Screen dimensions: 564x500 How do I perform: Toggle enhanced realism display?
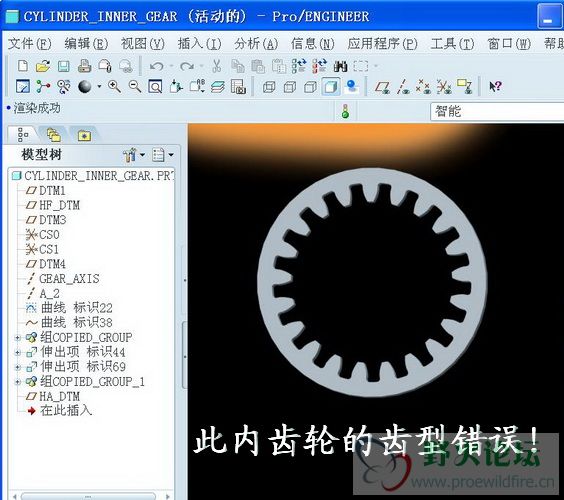pos(351,87)
